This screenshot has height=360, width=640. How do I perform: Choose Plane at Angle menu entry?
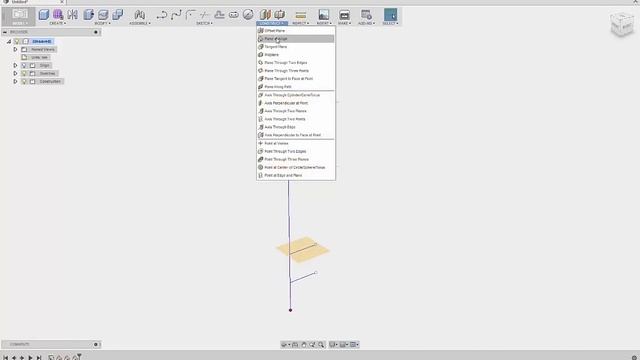tap(296, 39)
